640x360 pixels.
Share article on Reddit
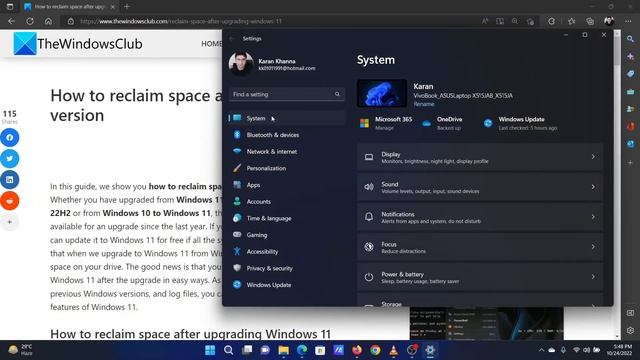[9, 201]
